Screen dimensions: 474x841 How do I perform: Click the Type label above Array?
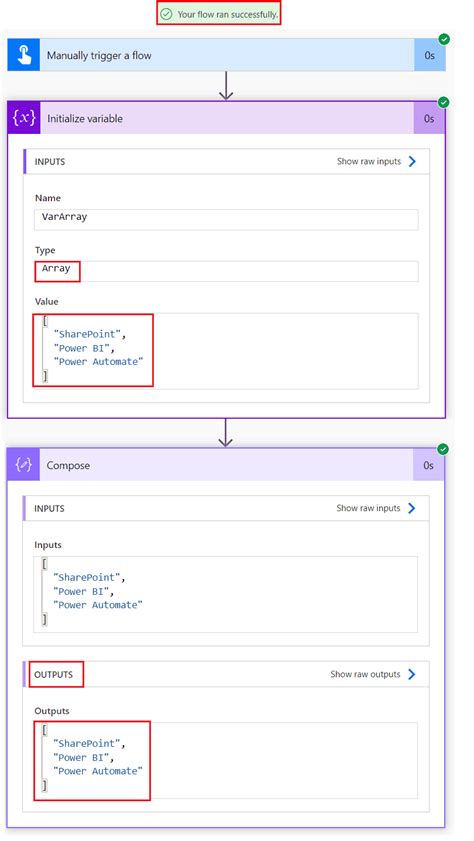(45, 250)
